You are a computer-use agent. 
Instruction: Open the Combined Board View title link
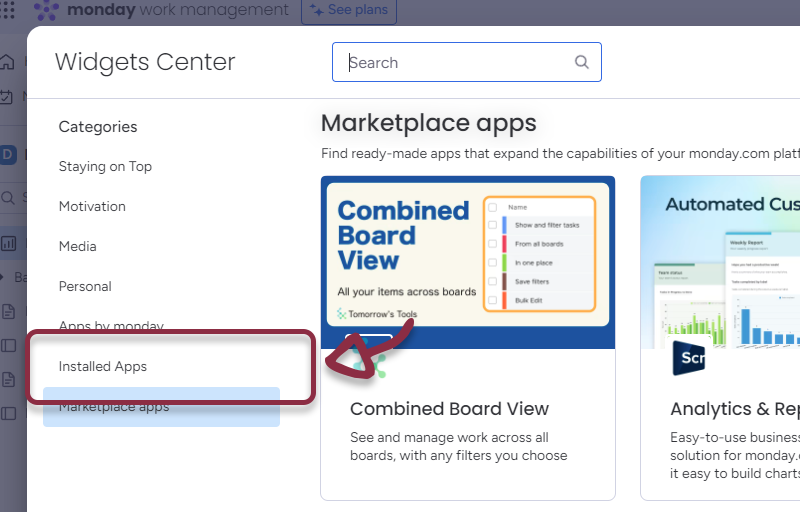pos(449,408)
